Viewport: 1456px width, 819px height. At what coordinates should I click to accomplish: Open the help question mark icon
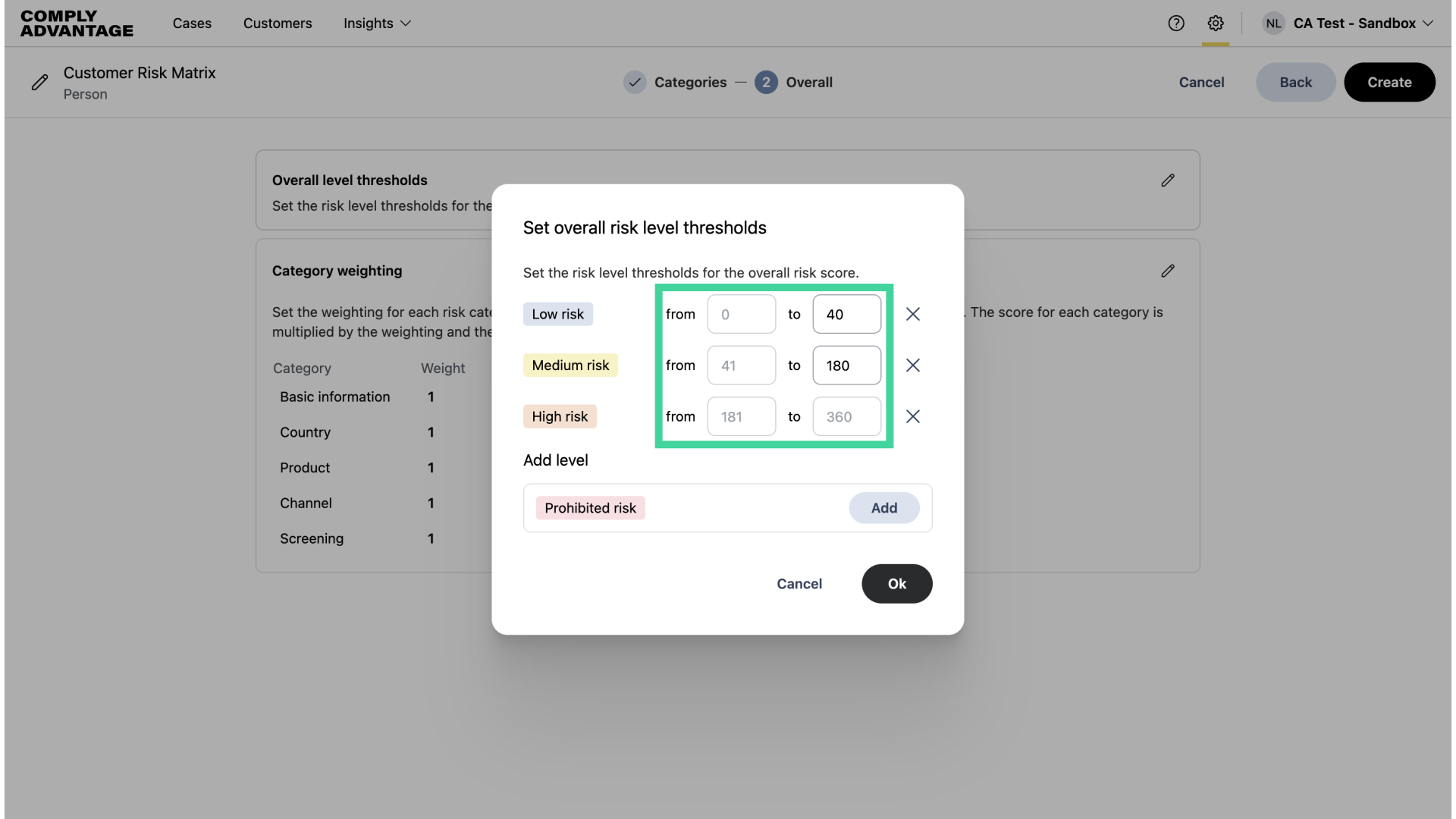coord(1176,24)
